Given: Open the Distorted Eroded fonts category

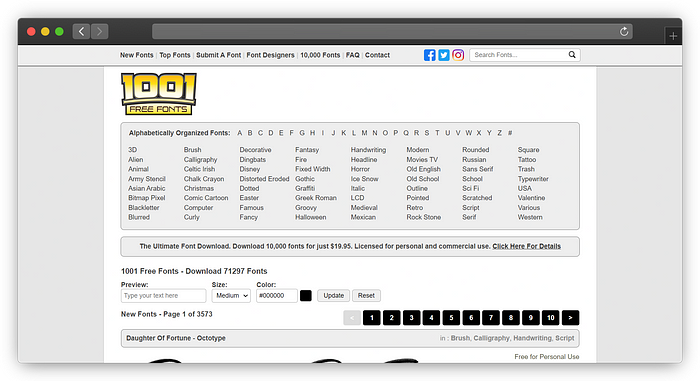Looking at the screenshot, I should pyautogui.click(x=264, y=179).
